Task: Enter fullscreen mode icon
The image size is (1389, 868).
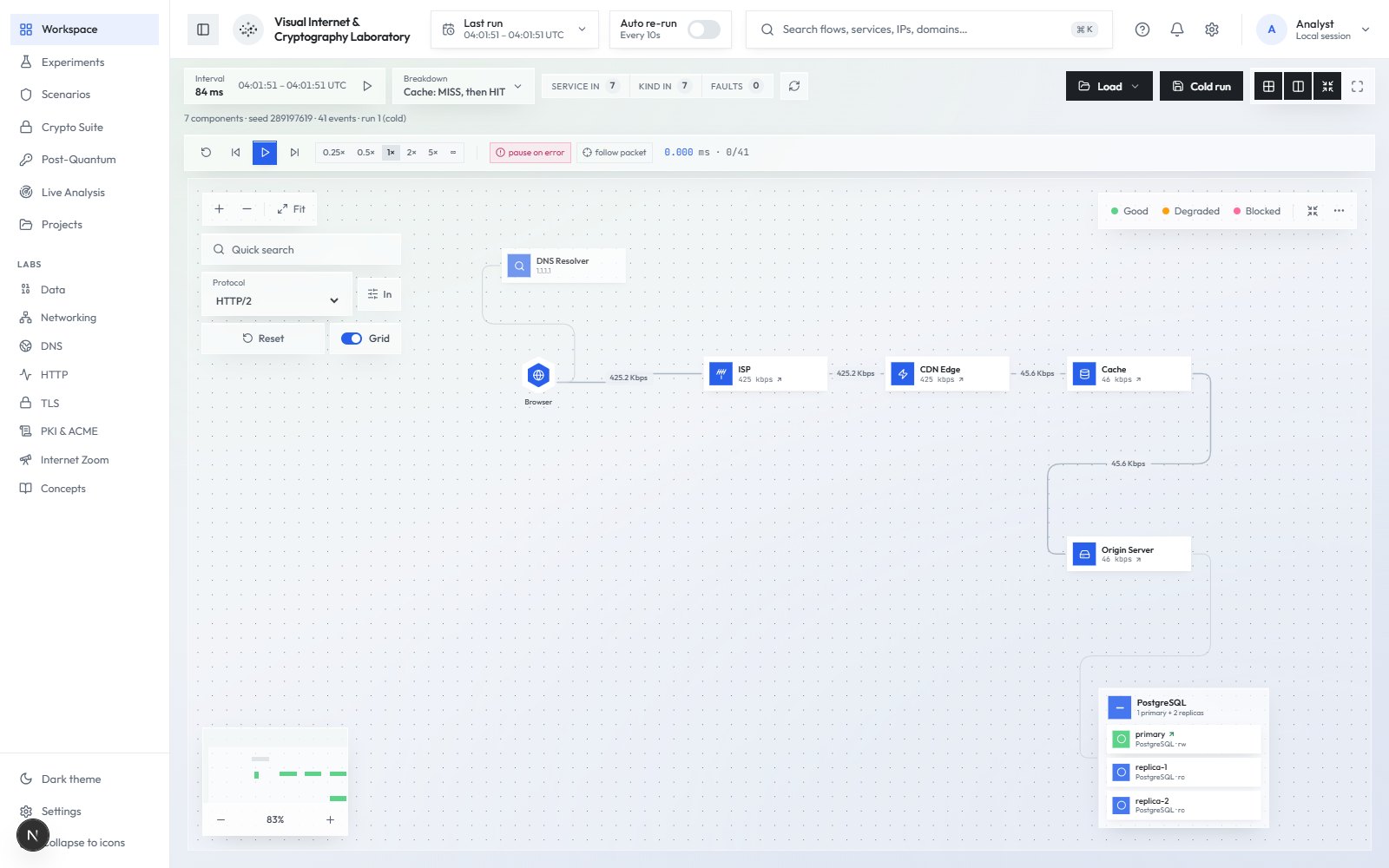Action: (x=1358, y=86)
